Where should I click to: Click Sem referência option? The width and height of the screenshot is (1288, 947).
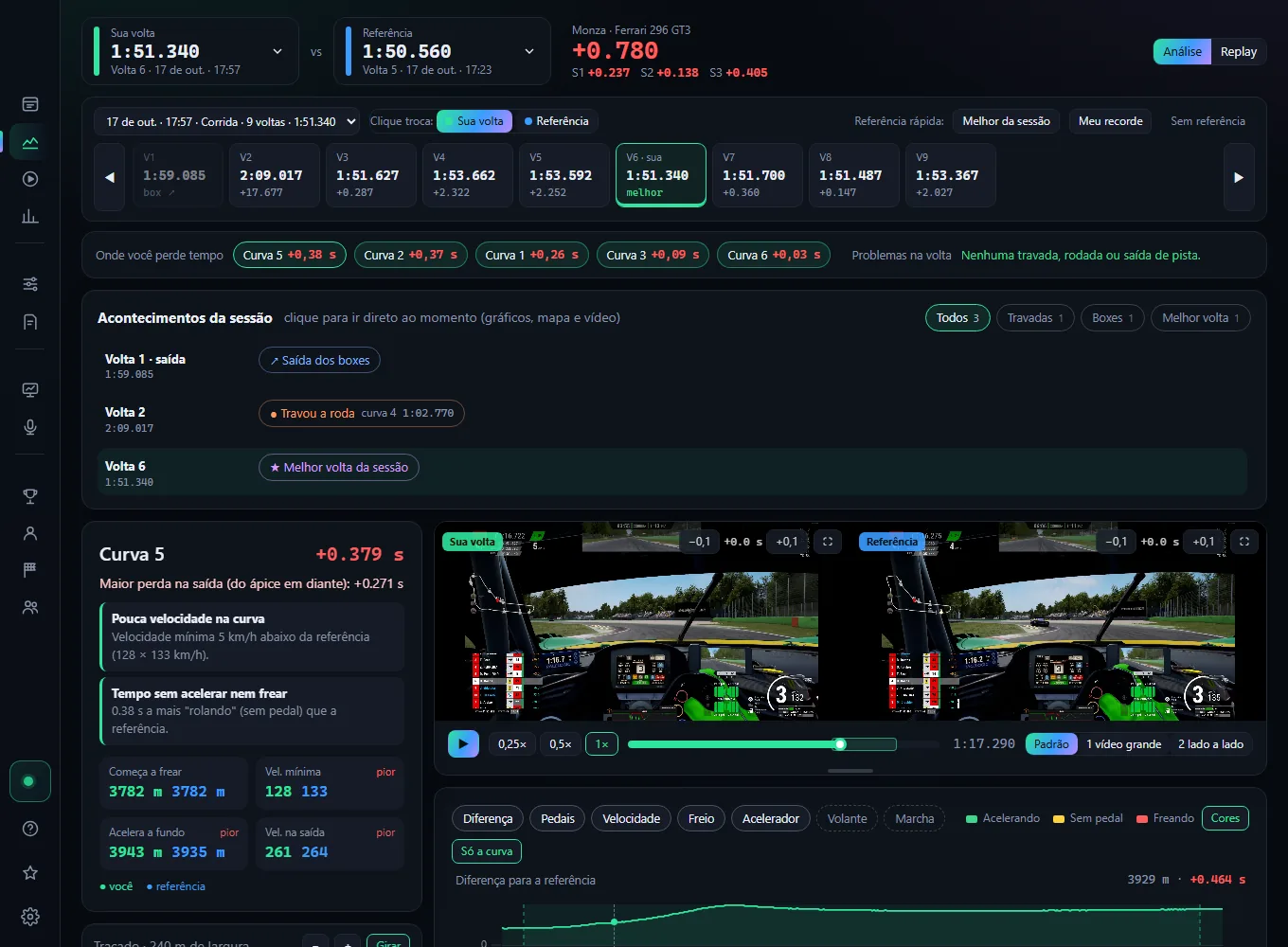coord(1207,121)
